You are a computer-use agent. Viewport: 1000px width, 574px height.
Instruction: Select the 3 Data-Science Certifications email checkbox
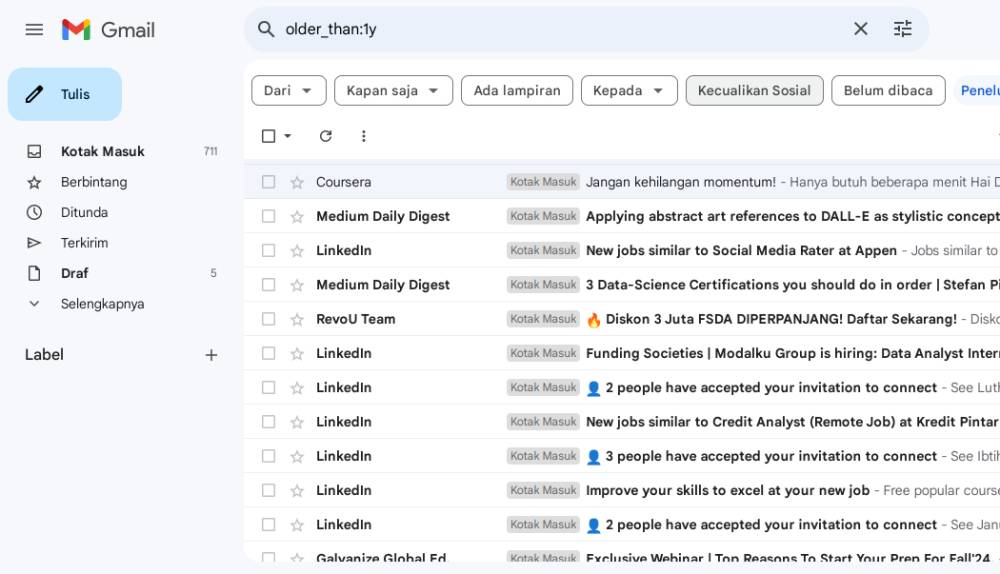268,284
